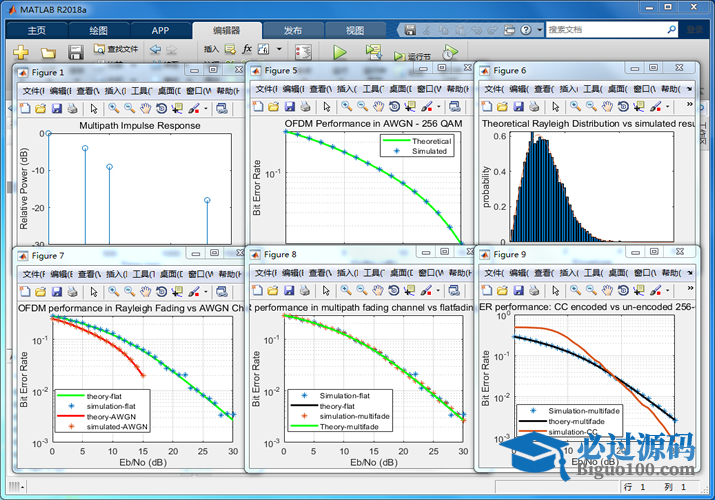Click the fx insert function icon

[x=247, y=49]
